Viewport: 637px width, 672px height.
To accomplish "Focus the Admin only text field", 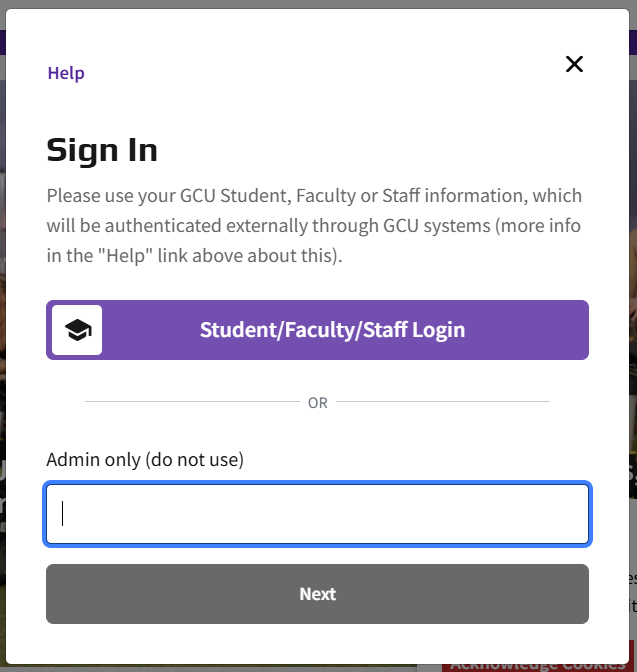I will 317,514.
